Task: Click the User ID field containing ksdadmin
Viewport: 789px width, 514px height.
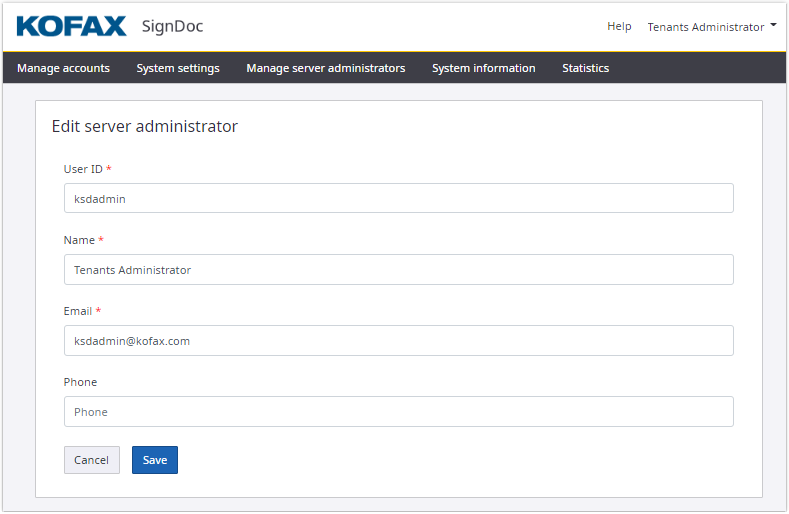Action: click(398, 198)
